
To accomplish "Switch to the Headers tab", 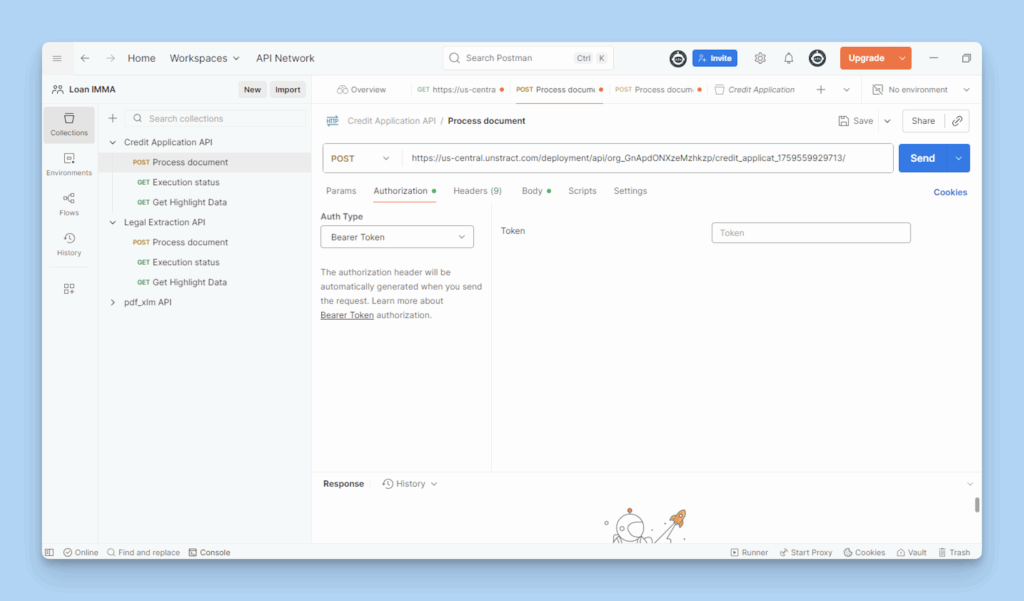I will click(477, 191).
